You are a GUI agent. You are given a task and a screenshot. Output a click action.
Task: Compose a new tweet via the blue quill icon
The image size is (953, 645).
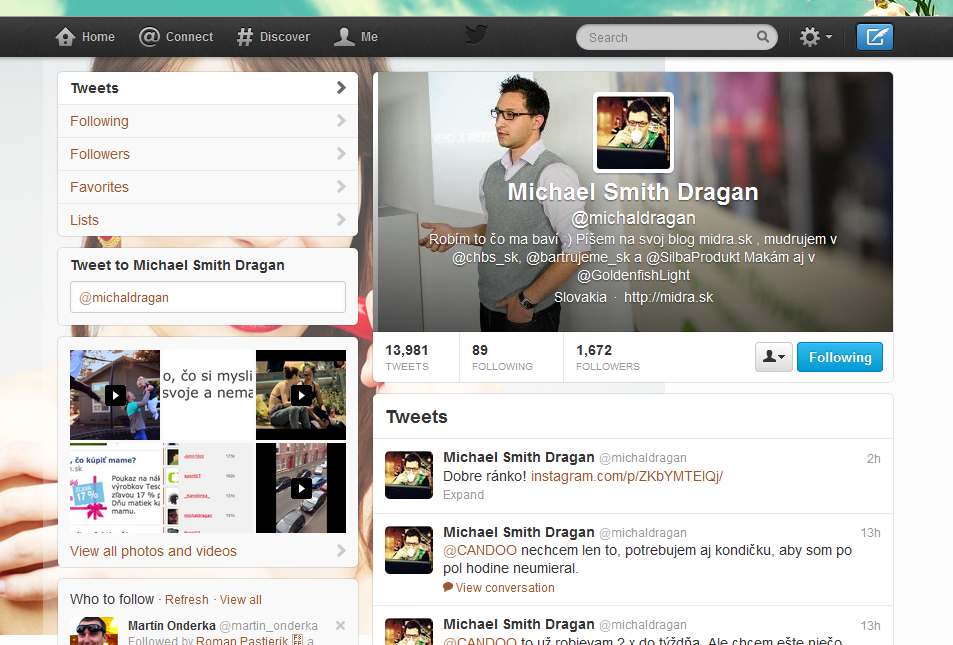click(x=875, y=37)
